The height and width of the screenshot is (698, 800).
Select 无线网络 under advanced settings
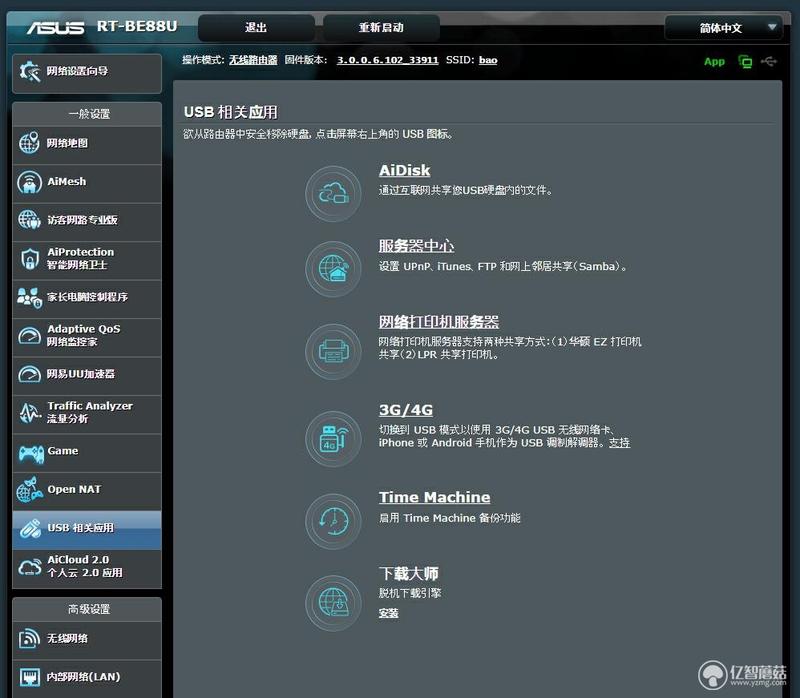tap(87, 639)
